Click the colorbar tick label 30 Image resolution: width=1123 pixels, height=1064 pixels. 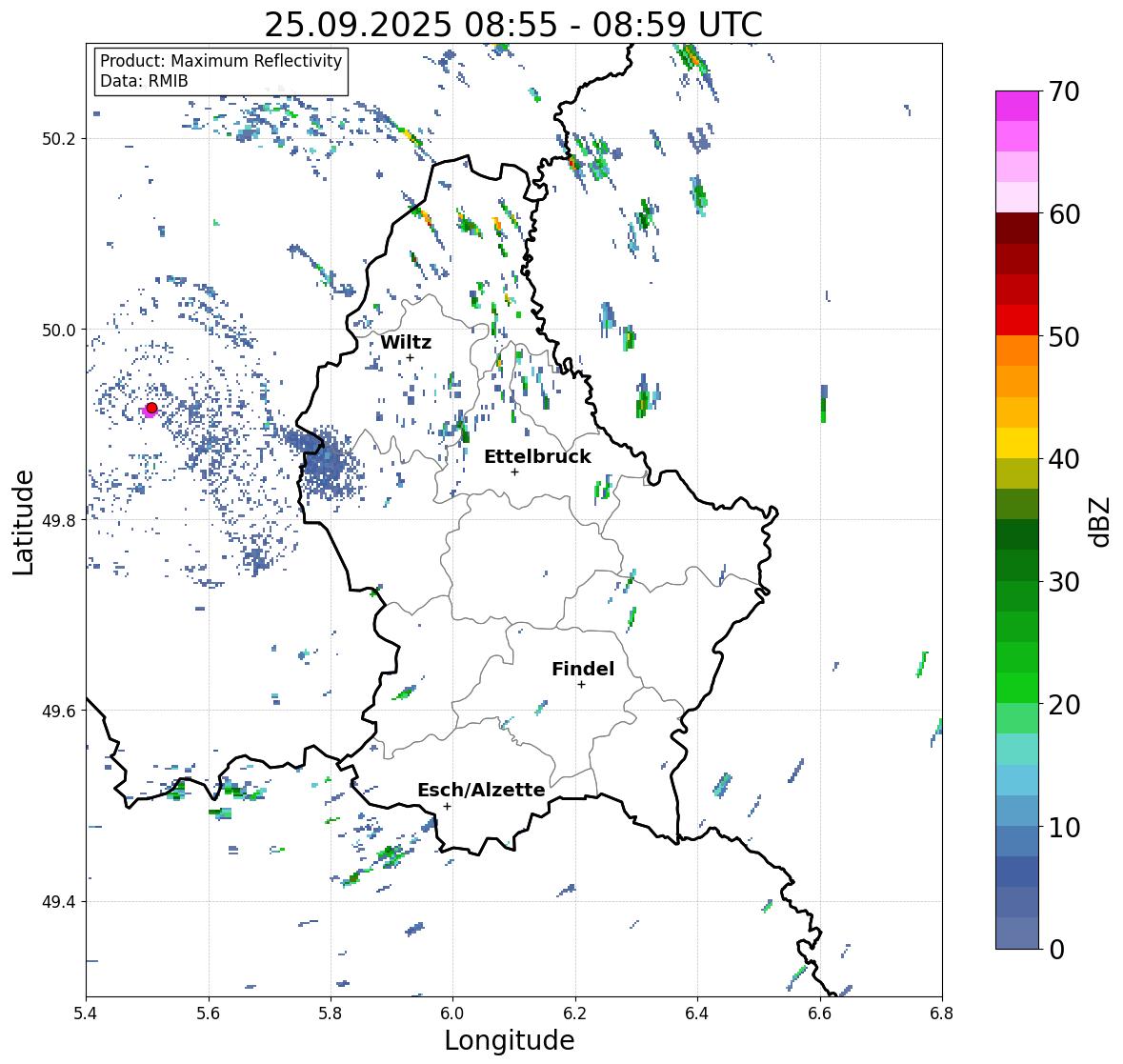point(1064,581)
